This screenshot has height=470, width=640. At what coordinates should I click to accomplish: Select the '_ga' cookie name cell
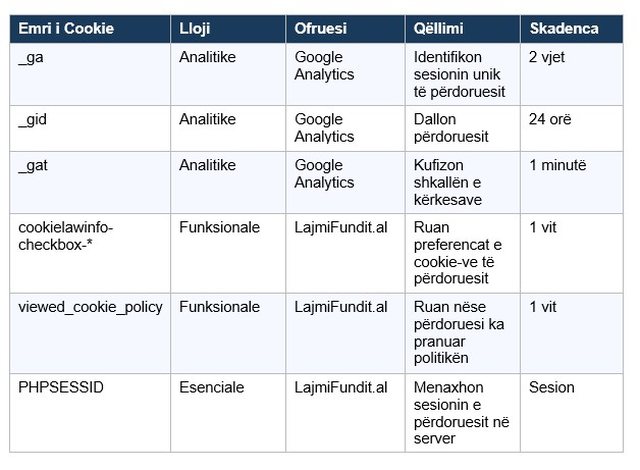90,74
